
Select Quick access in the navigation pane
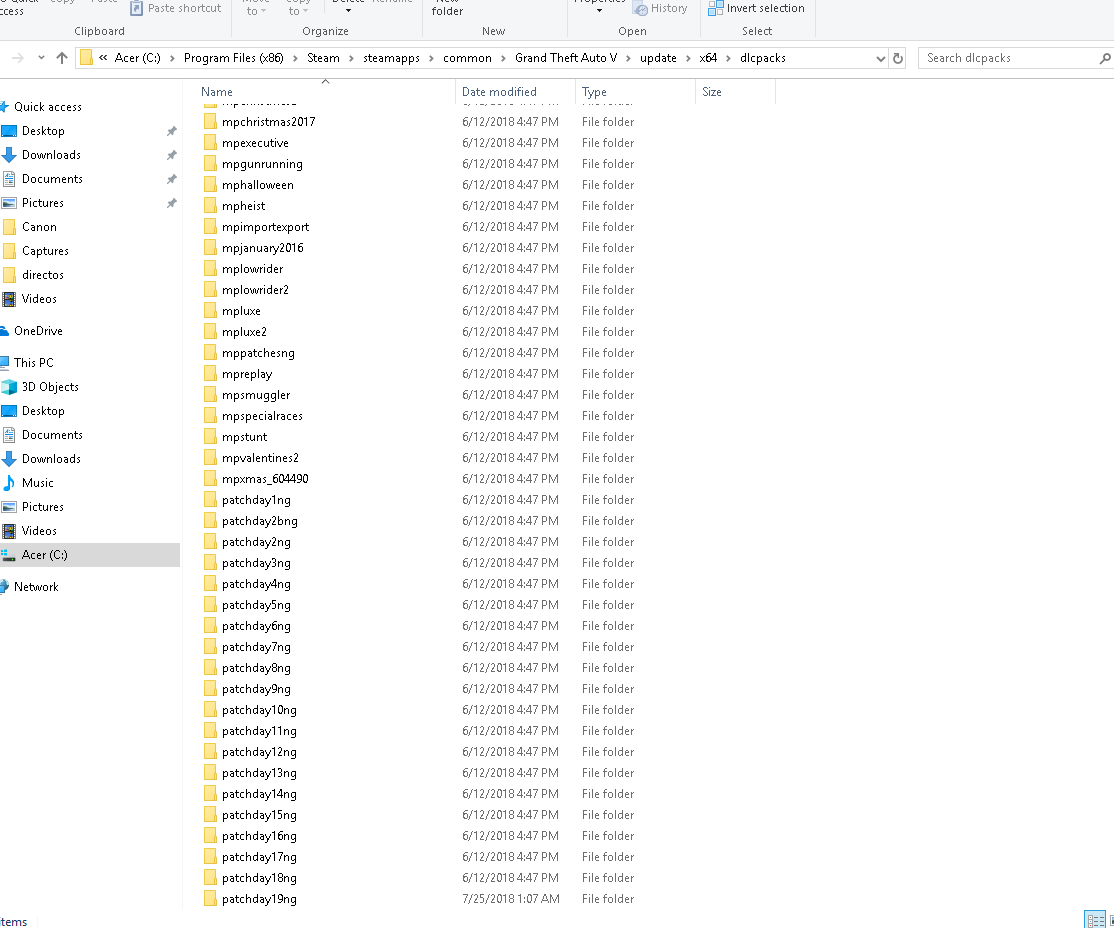[x=48, y=107]
